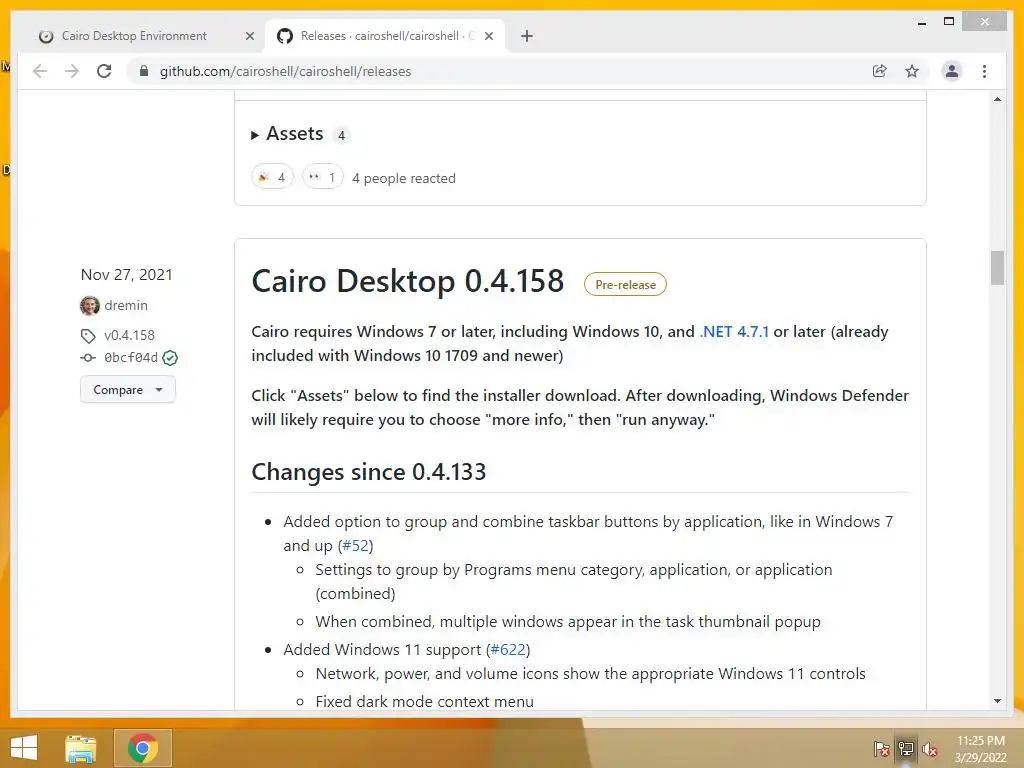The height and width of the screenshot is (768, 1024).
Task: Open the .NET 4.7.1 link
Action: [x=734, y=332]
